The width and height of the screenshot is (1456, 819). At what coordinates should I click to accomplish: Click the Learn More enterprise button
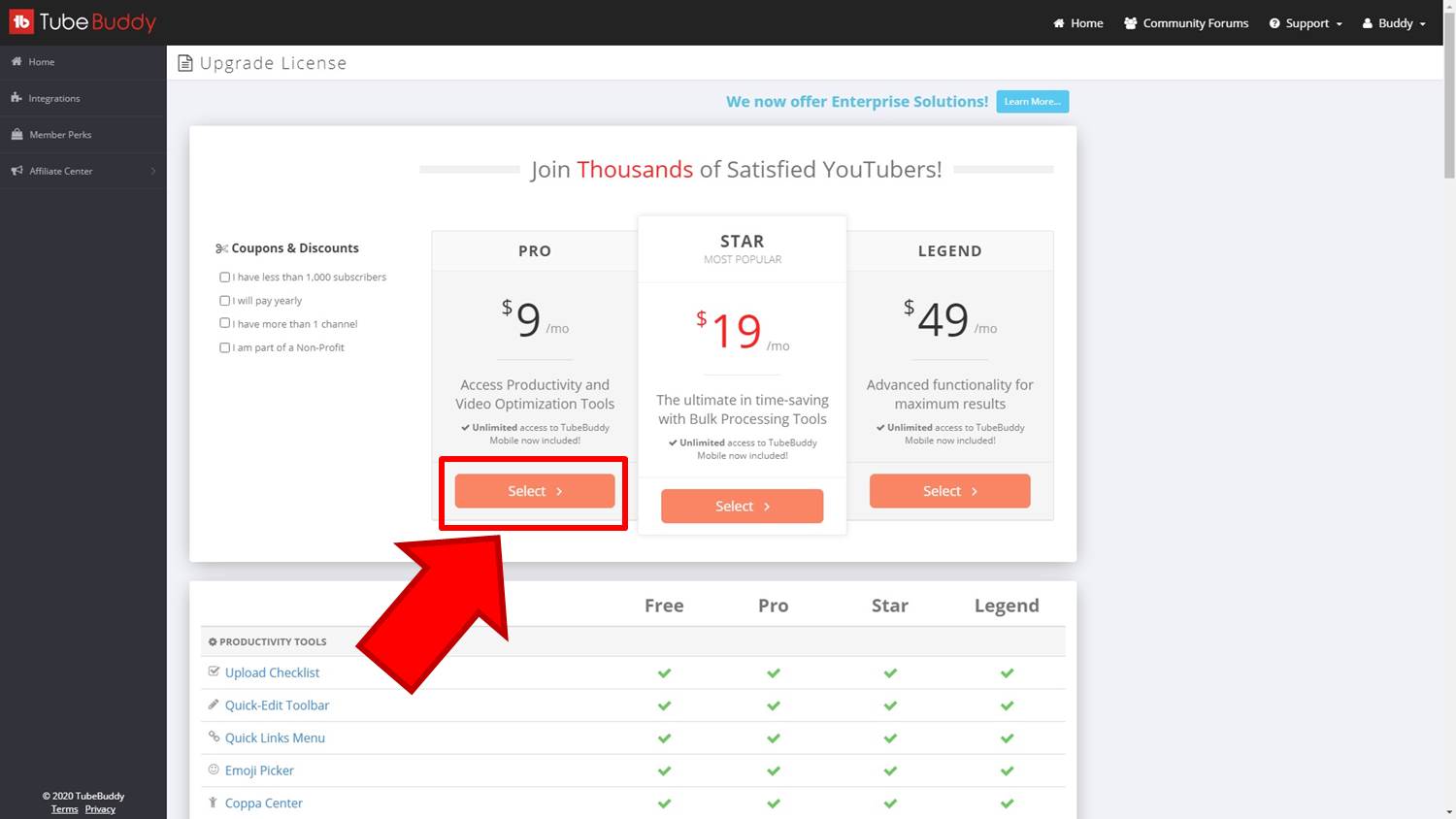point(1032,101)
